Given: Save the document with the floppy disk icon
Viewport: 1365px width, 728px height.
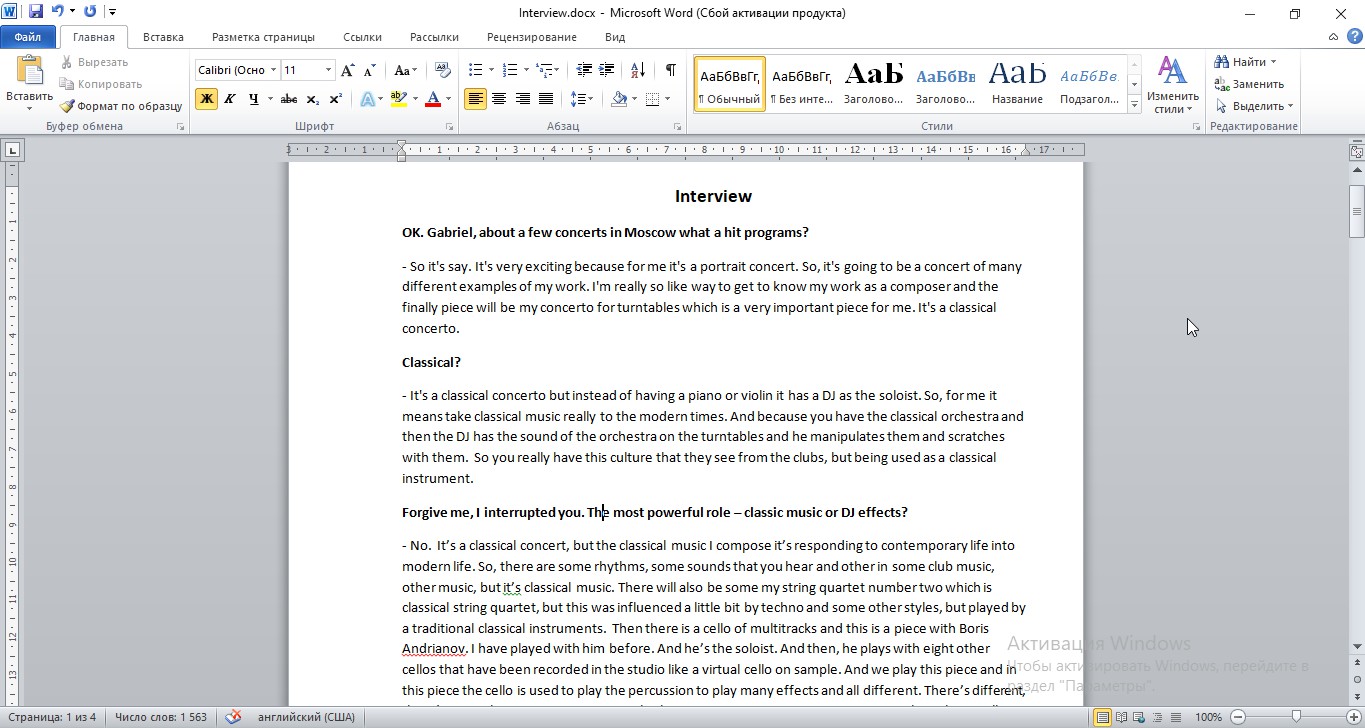Looking at the screenshot, I should coord(36,12).
